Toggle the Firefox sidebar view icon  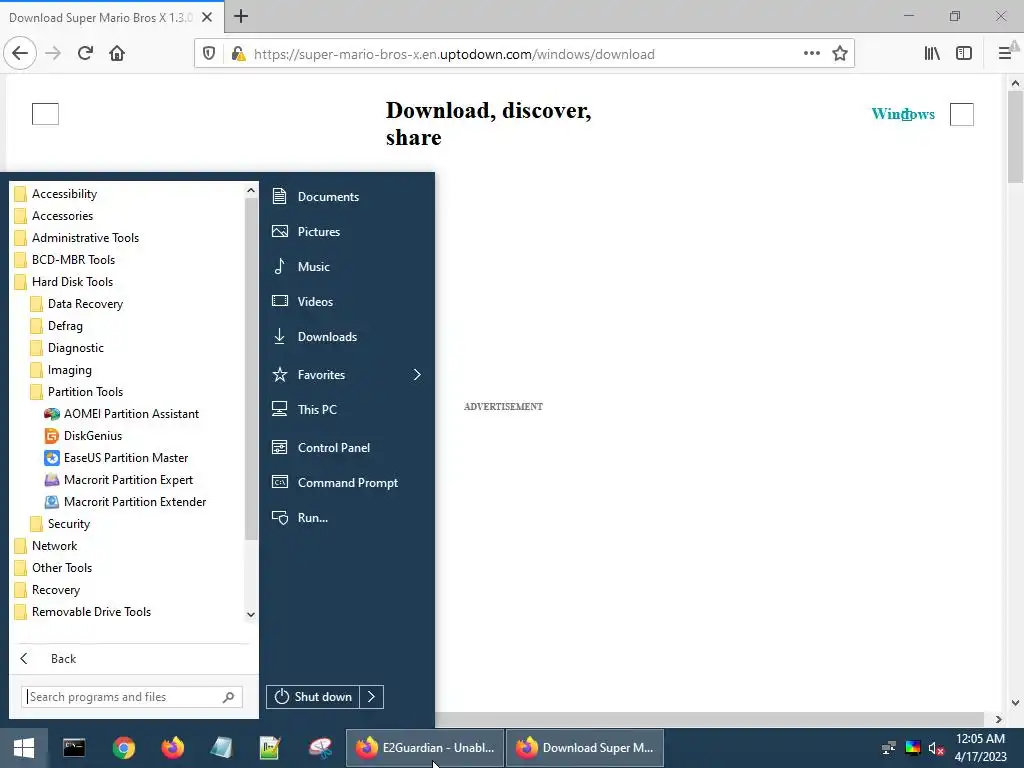coord(964,54)
